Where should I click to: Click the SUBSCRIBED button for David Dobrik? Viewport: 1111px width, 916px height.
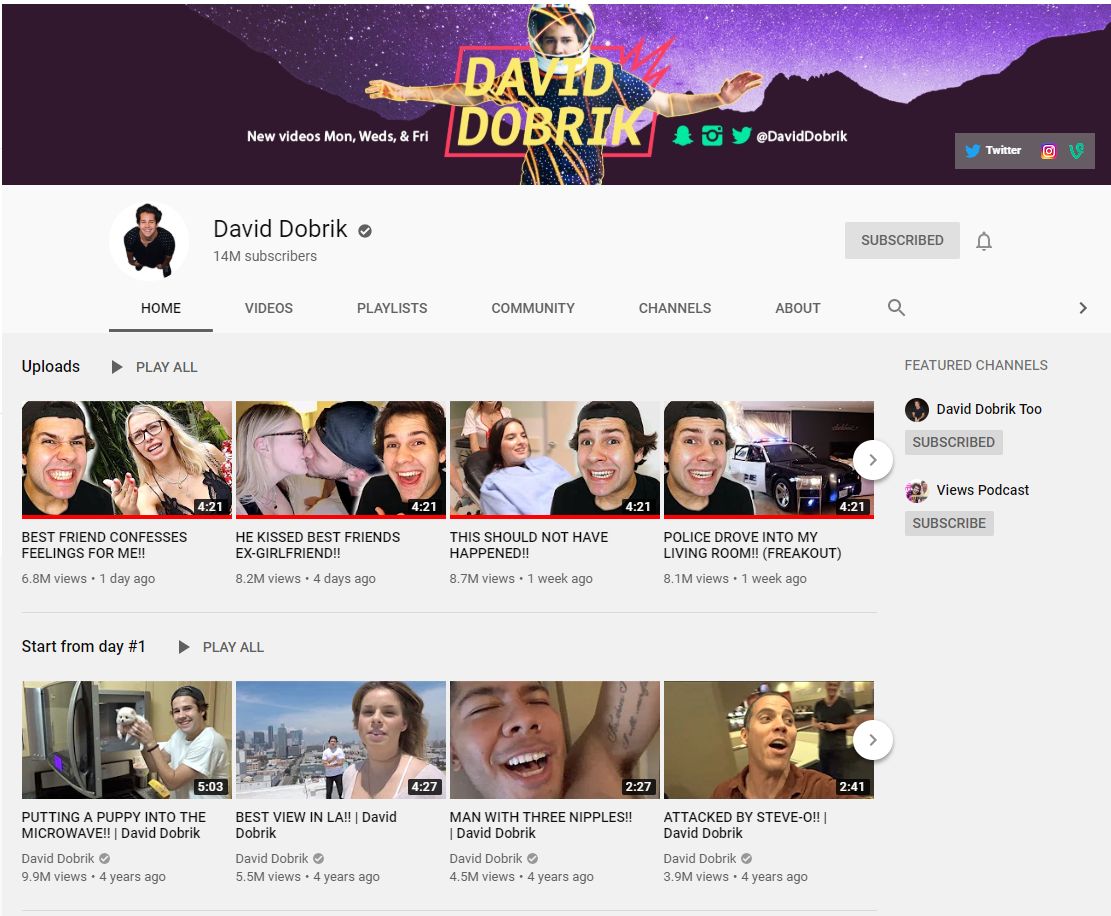(x=902, y=240)
